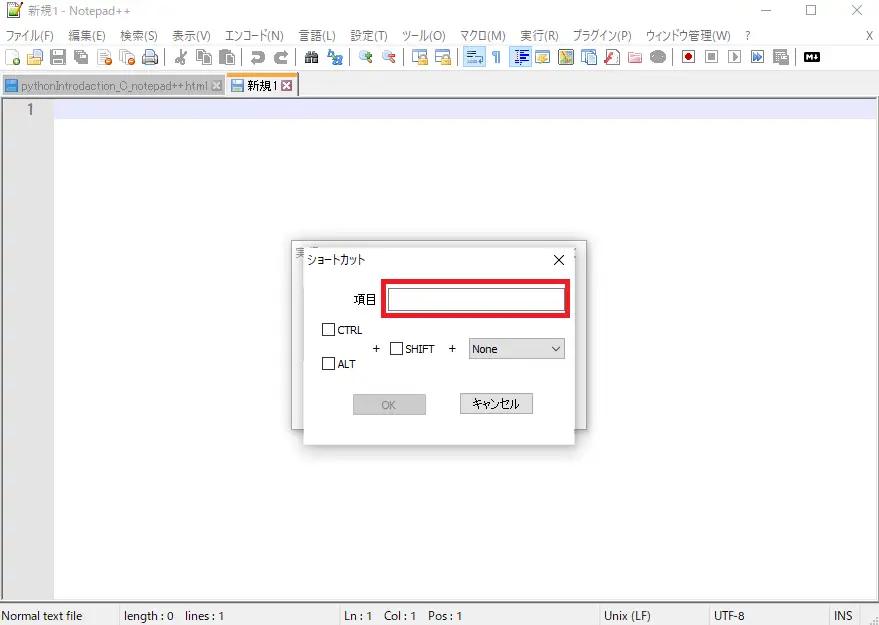This screenshot has width=879, height=625.
Task: Start macro recording with red dot icon
Action: pyautogui.click(x=688, y=57)
